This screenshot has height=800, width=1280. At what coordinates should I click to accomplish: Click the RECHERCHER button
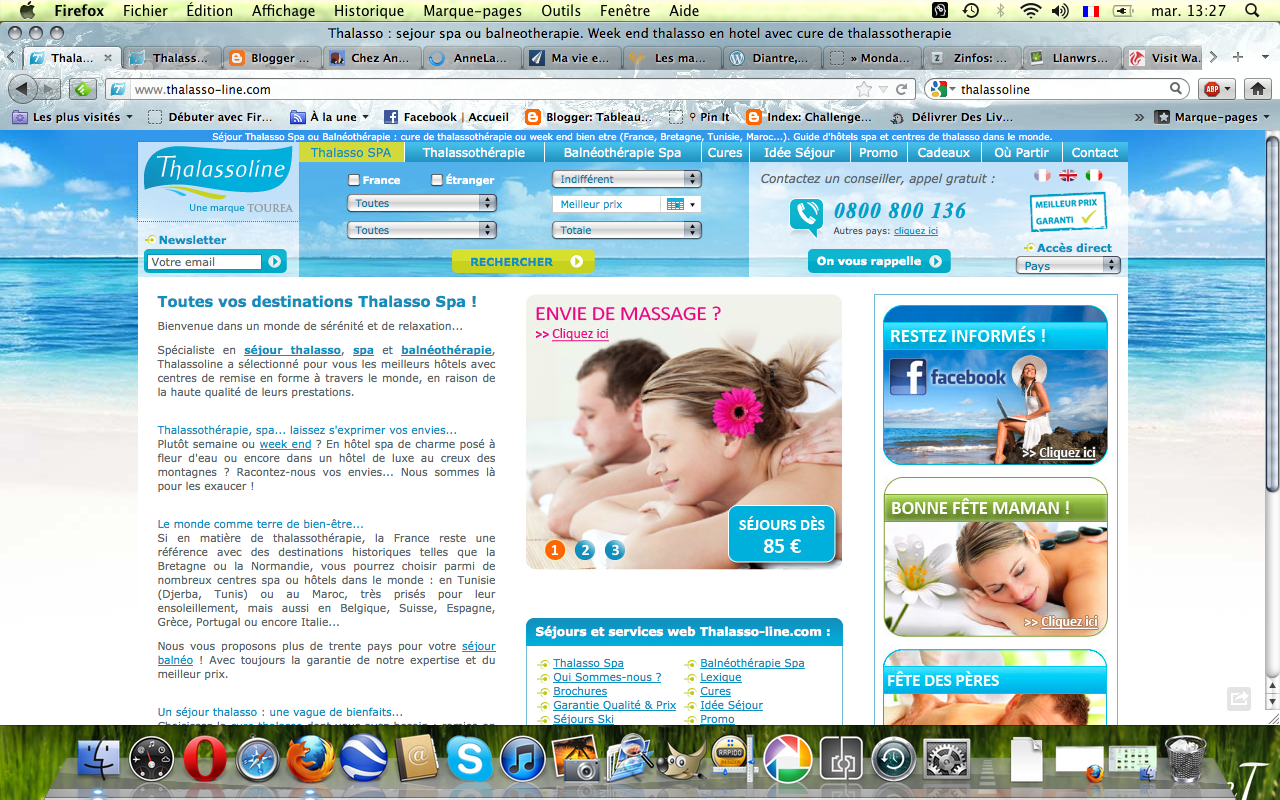[x=523, y=262]
